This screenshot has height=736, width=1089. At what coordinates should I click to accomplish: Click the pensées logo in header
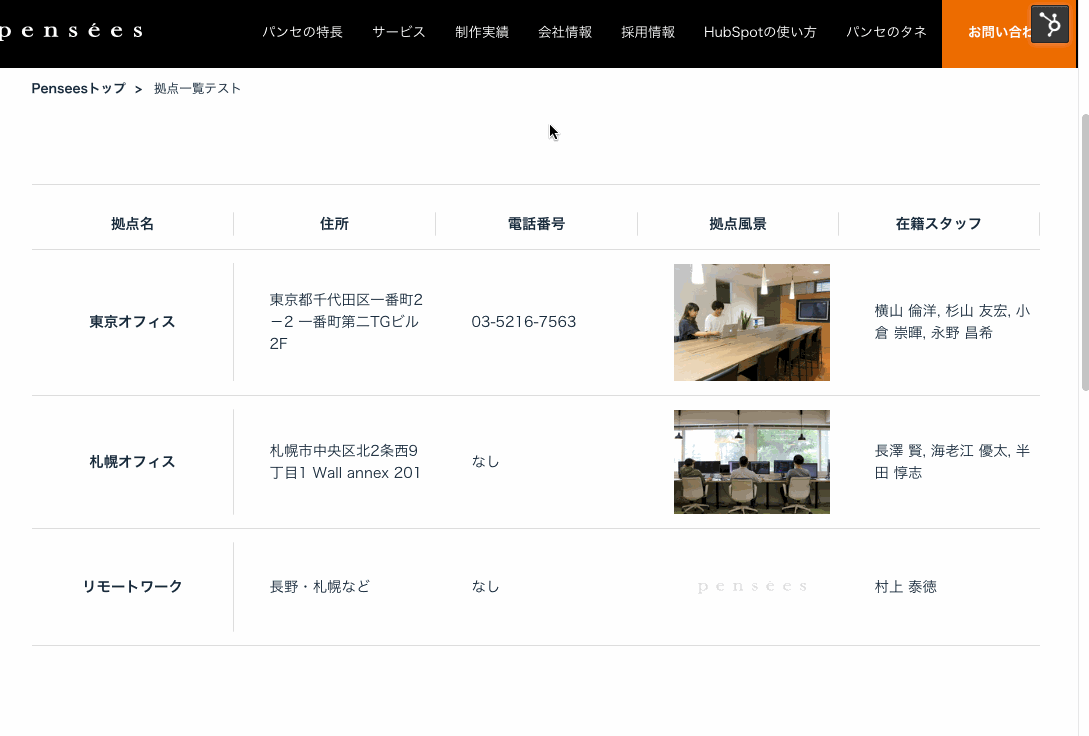[70, 32]
